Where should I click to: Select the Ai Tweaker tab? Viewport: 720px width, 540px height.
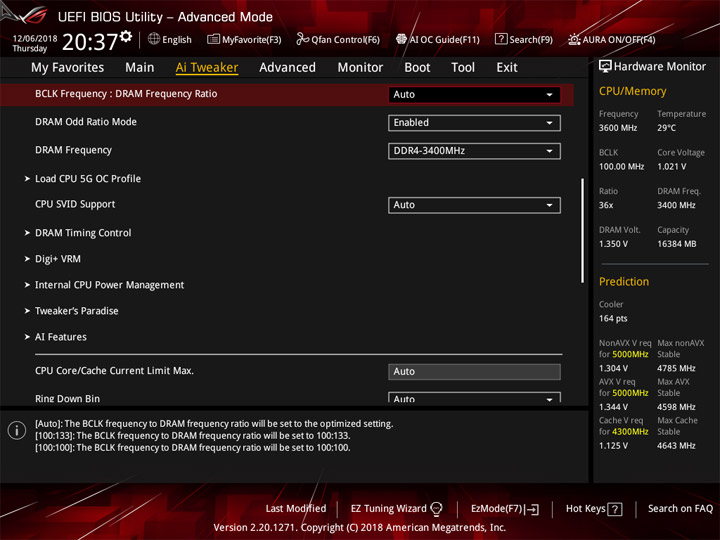click(x=207, y=68)
